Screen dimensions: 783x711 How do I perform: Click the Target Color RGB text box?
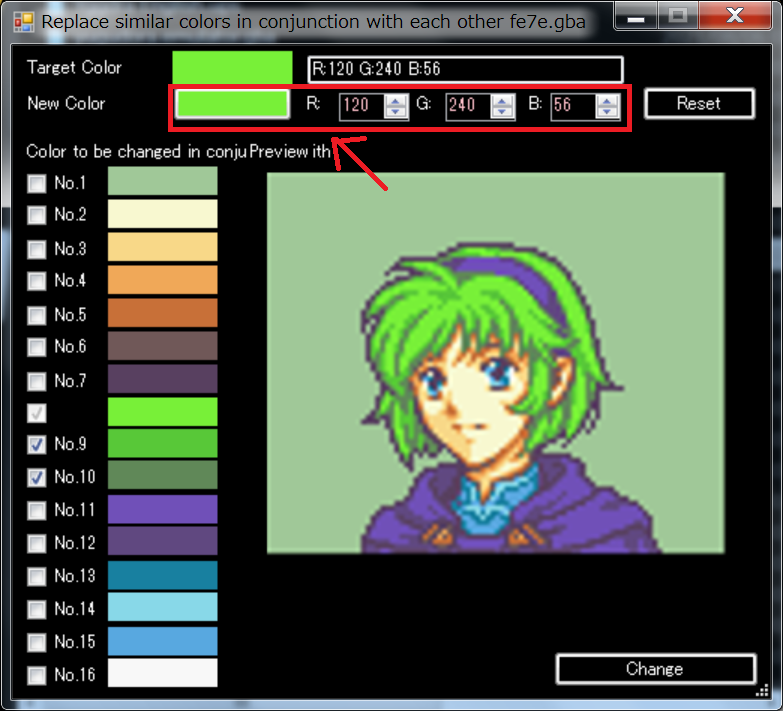465,69
